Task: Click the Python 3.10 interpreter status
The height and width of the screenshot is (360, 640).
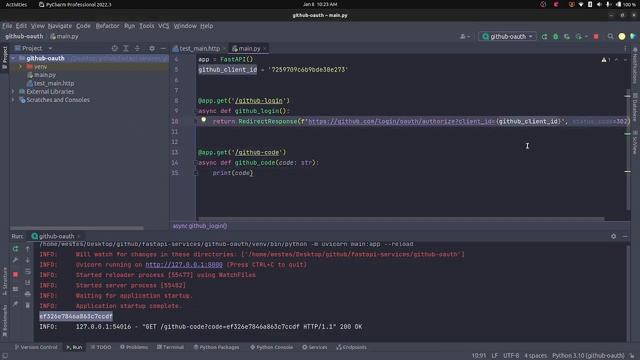Action: pyautogui.click(x=588, y=356)
